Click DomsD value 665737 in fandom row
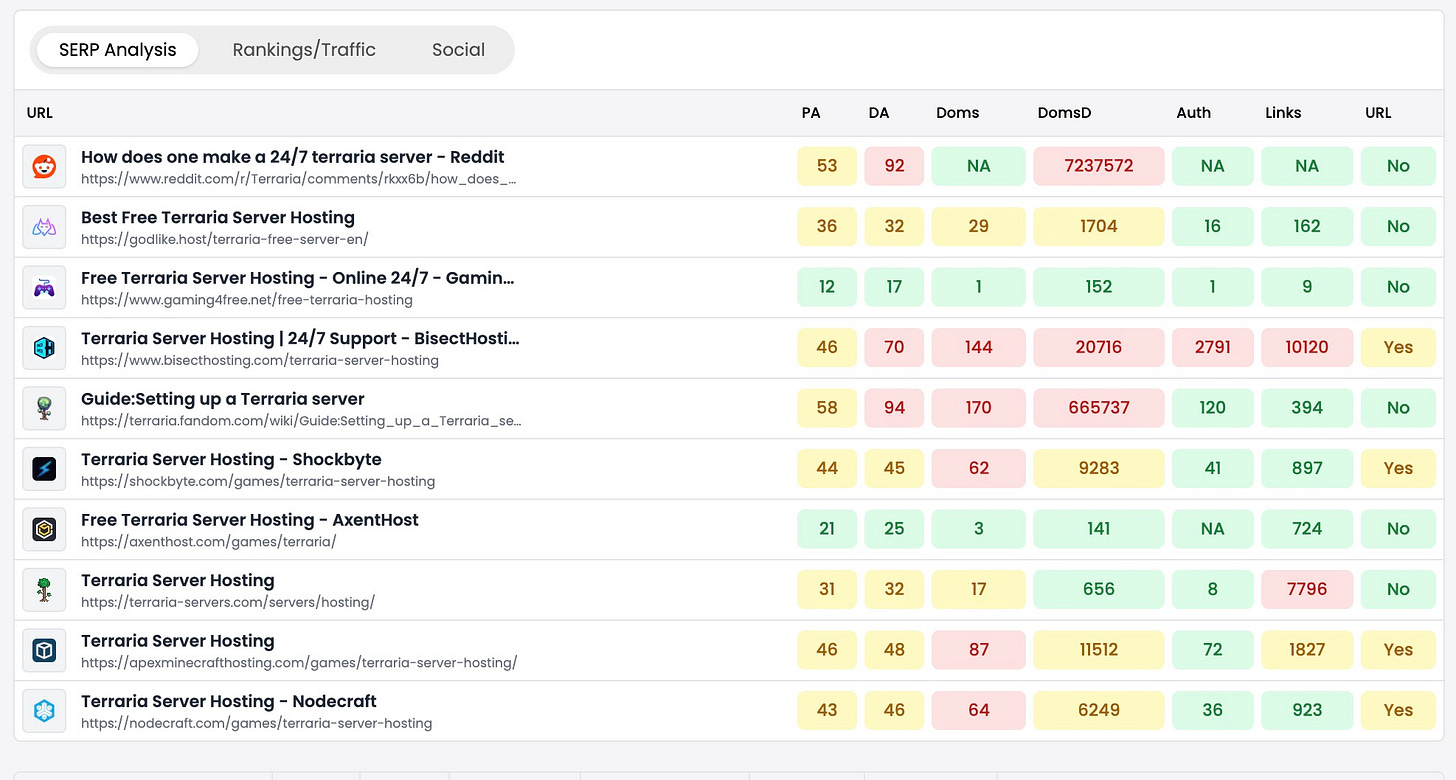The image size is (1456, 780). [1098, 408]
